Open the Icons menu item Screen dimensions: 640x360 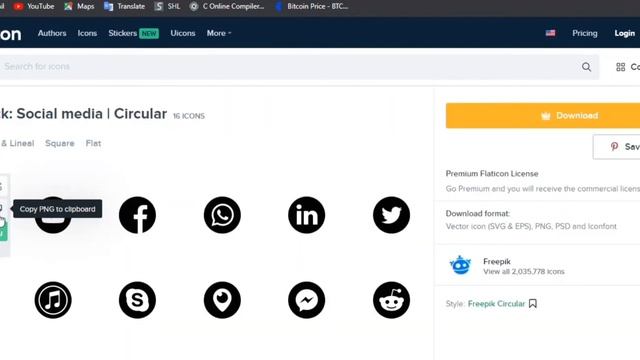(x=87, y=33)
